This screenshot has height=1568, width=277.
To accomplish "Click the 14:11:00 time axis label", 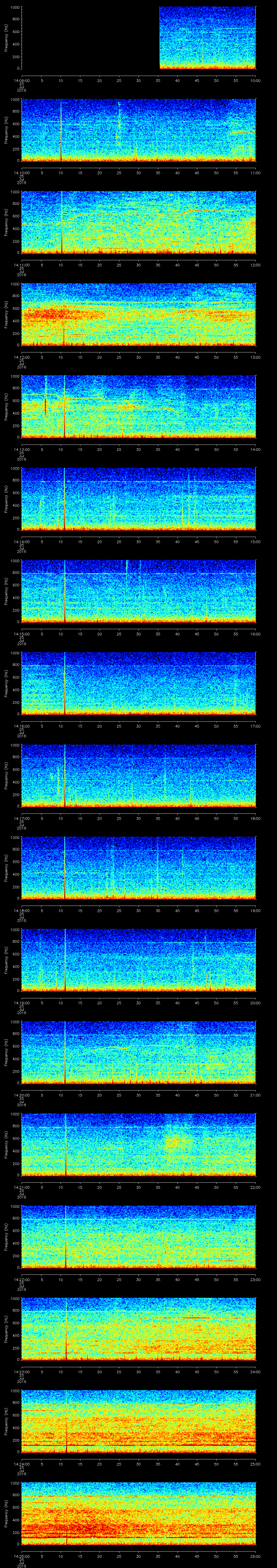I will (21, 265).
